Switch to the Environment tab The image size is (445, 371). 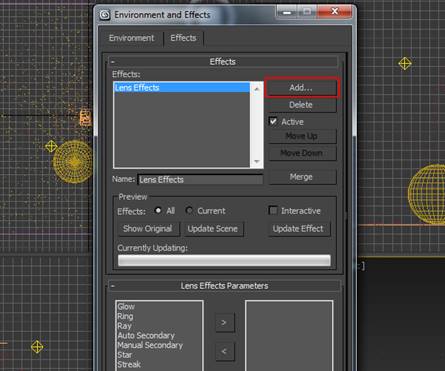click(131, 38)
